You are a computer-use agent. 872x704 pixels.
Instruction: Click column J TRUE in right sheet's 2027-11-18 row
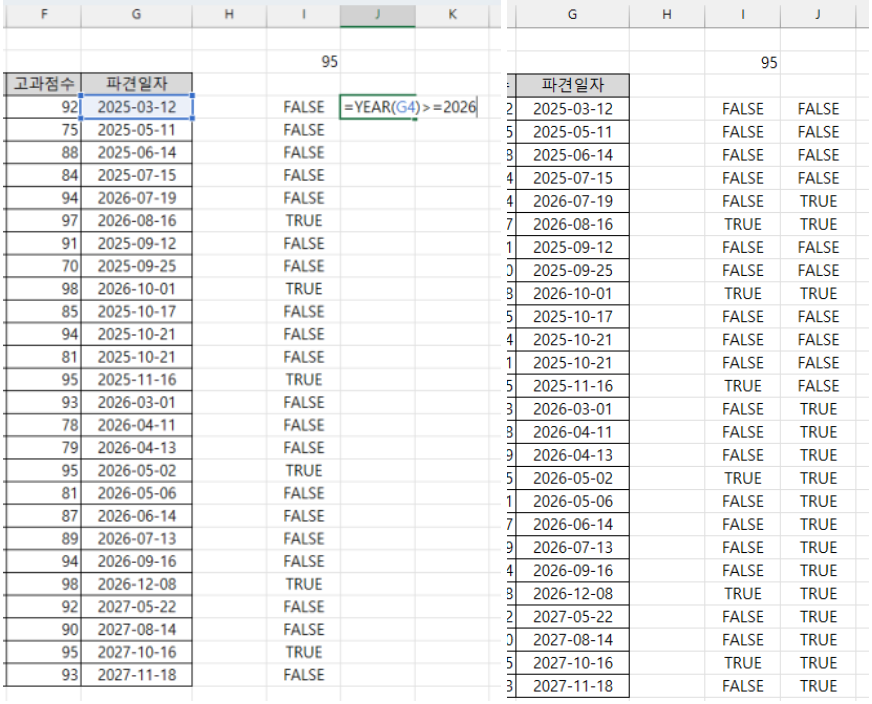point(818,686)
